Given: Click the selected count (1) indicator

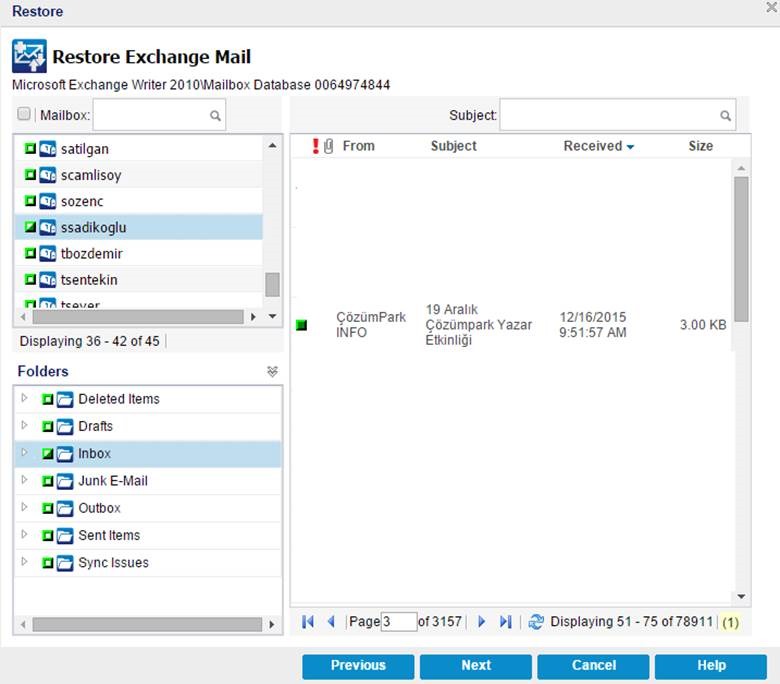Looking at the screenshot, I should (730, 622).
